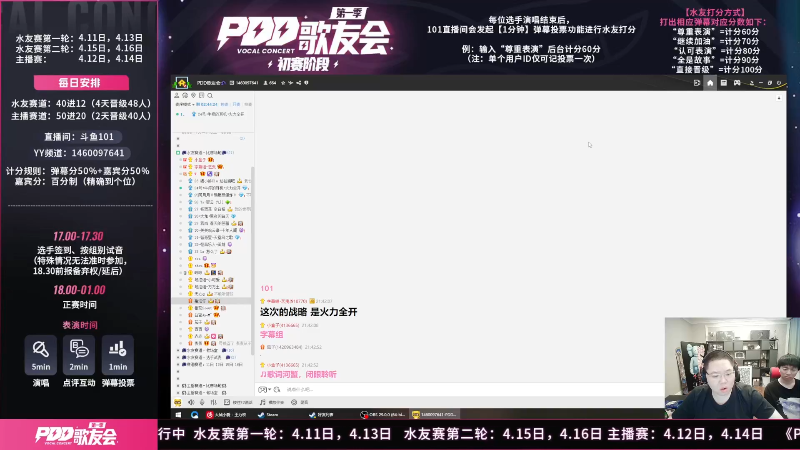Click the exit channel icon at top right
Image resolution: width=800 pixels, height=450 pixels.
tap(697, 83)
